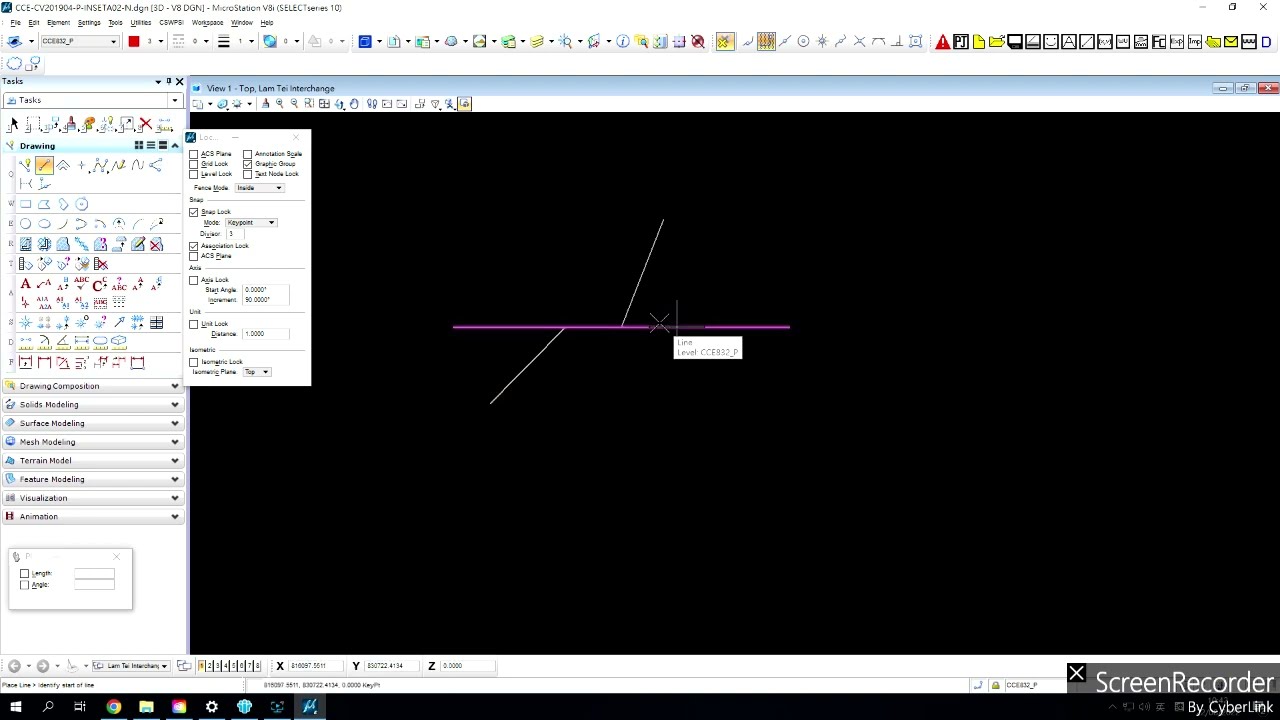Open Chrome from the Windows taskbar
The image size is (1280, 720).
(x=114, y=707)
